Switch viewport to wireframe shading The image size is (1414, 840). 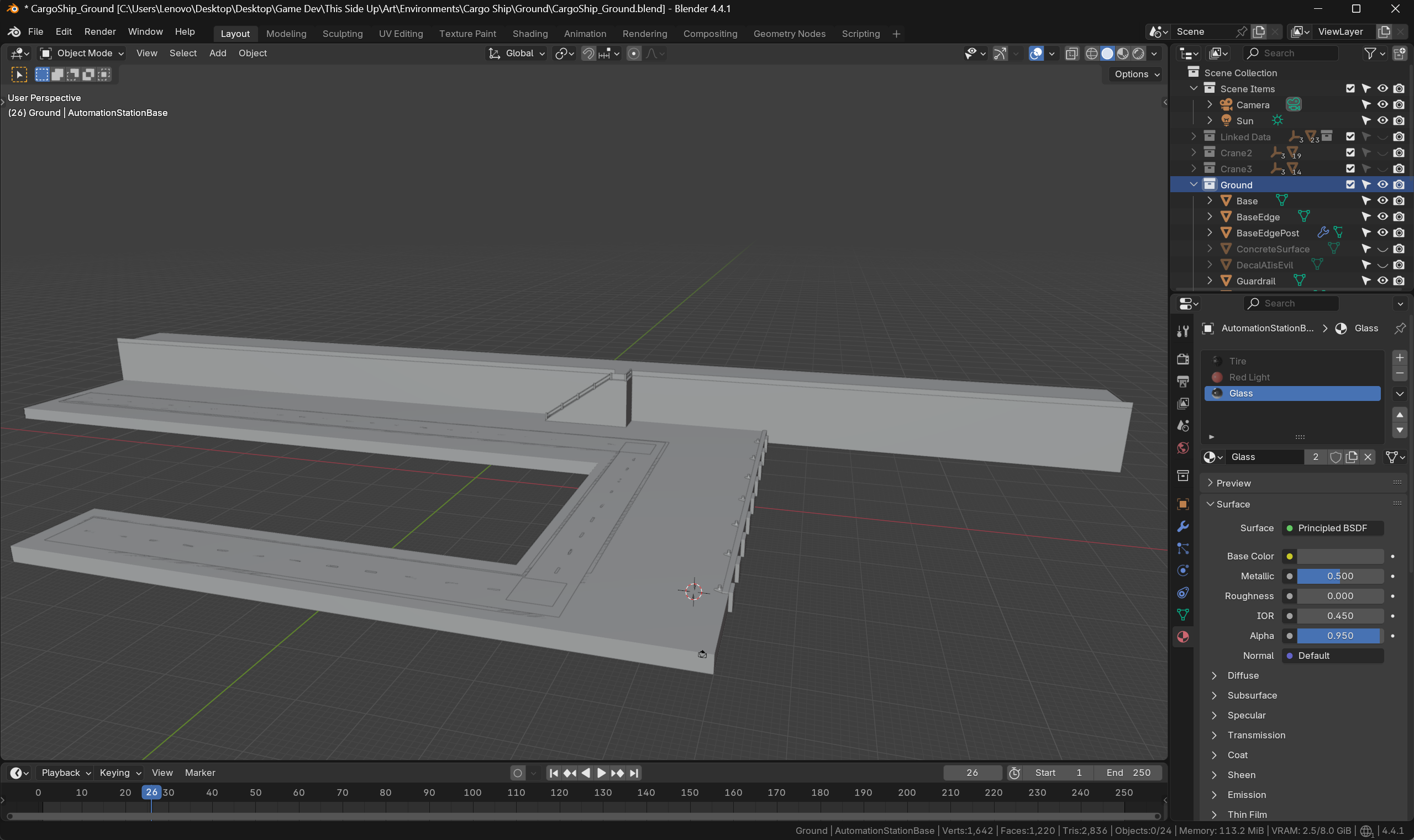click(x=1091, y=53)
